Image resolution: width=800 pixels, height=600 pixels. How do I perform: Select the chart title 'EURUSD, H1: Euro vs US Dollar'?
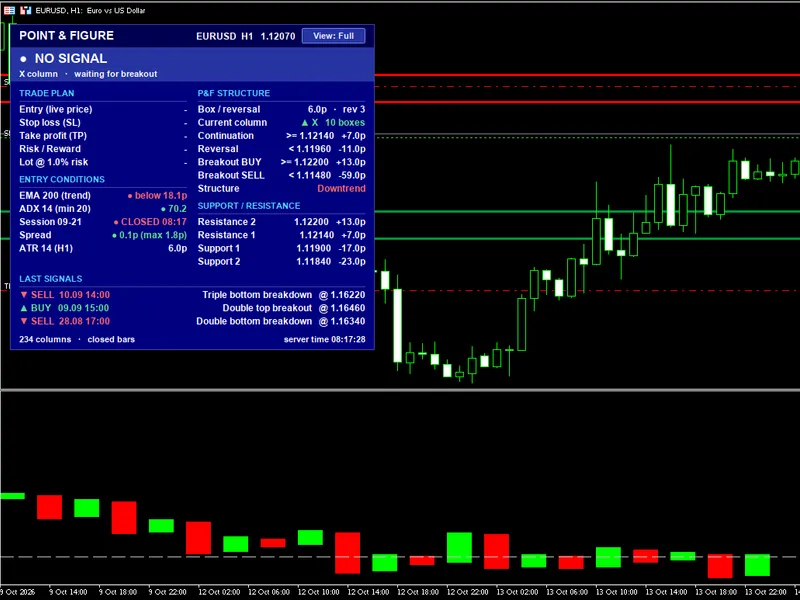pyautogui.click(x=90, y=10)
